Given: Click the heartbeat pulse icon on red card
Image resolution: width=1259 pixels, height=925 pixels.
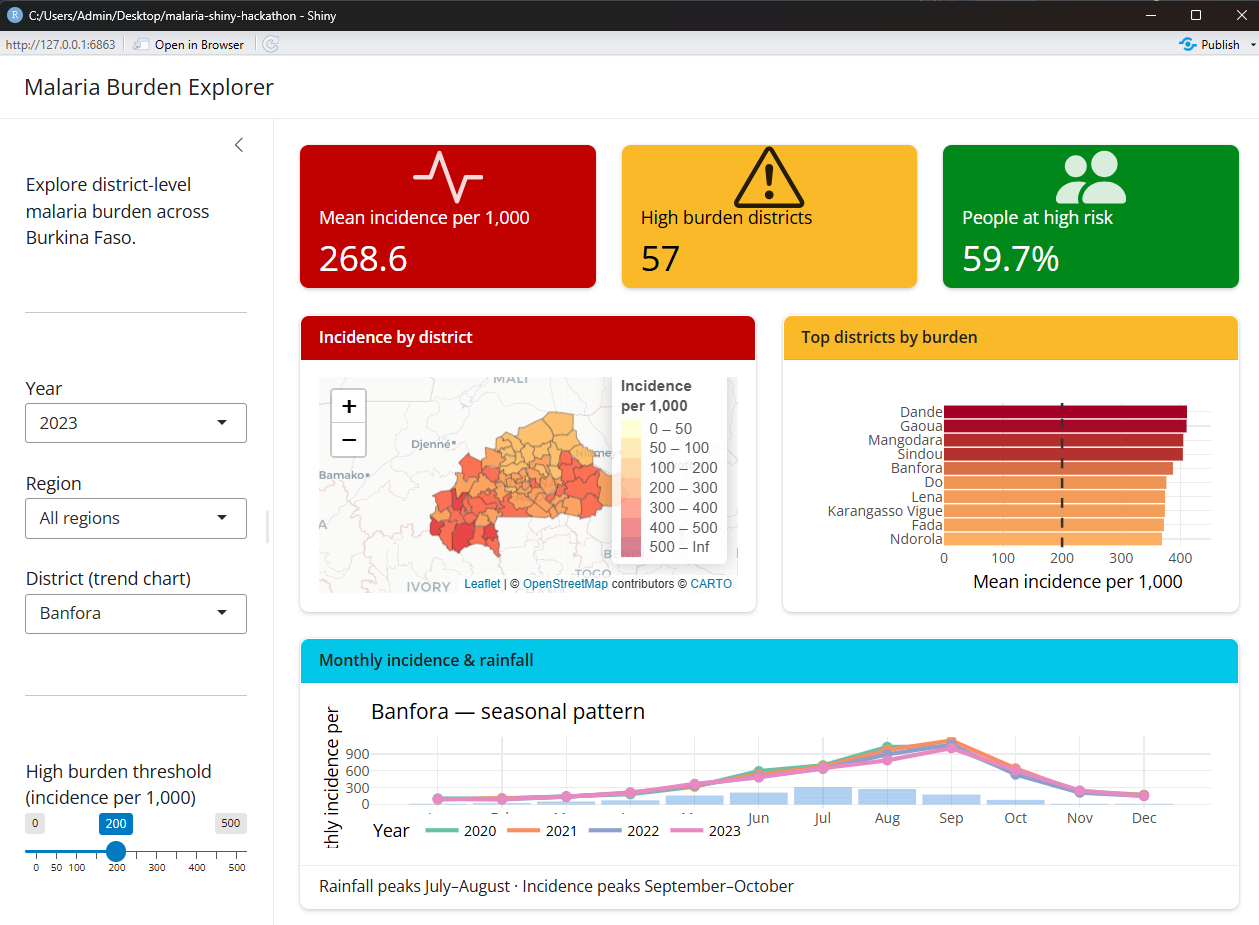Looking at the screenshot, I should pos(447,177).
